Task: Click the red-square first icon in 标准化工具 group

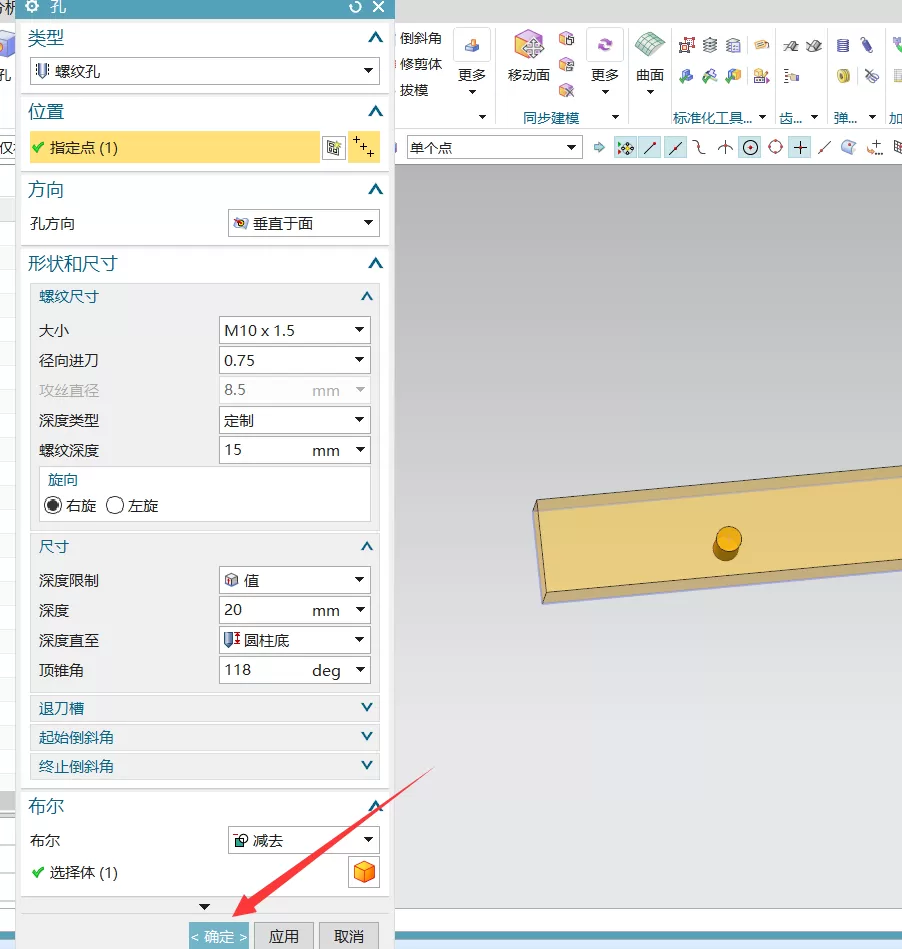Action: pyautogui.click(x=686, y=45)
